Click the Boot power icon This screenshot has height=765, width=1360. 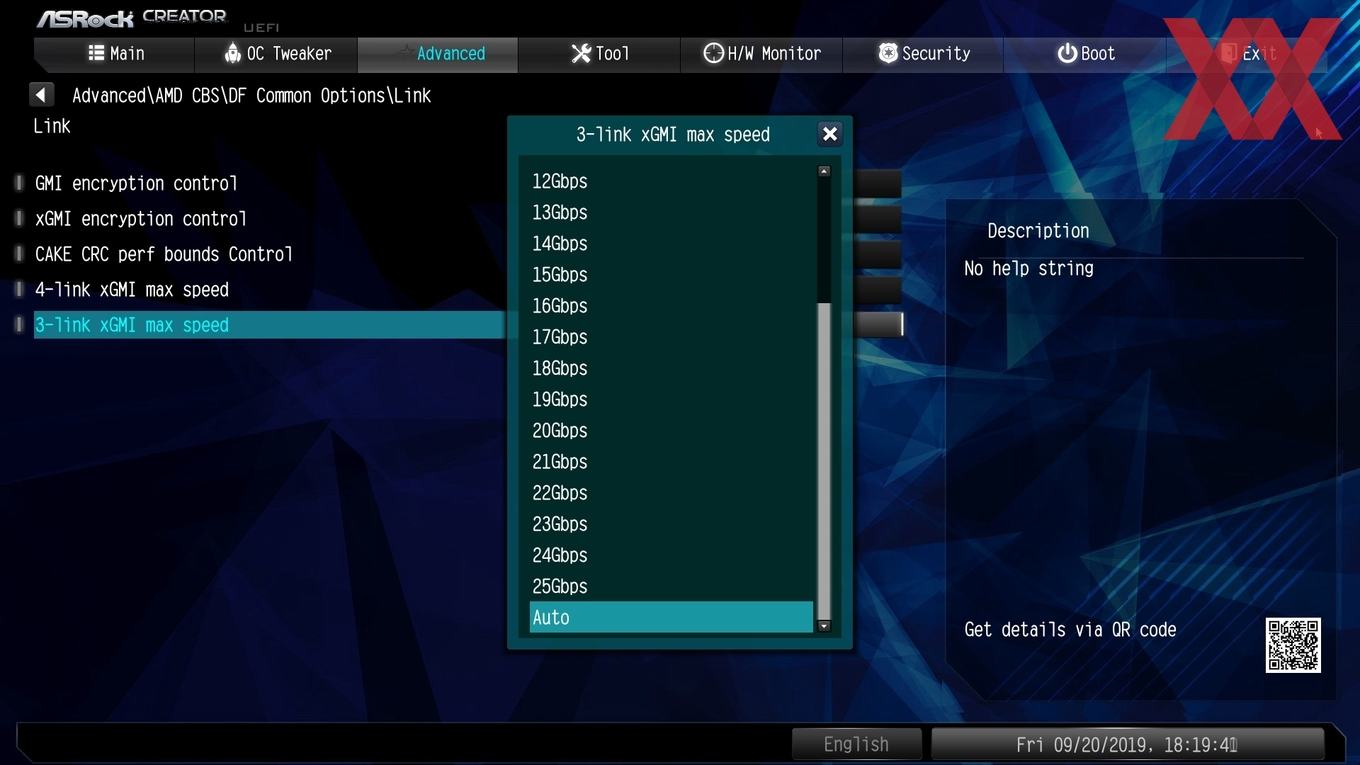point(1067,53)
